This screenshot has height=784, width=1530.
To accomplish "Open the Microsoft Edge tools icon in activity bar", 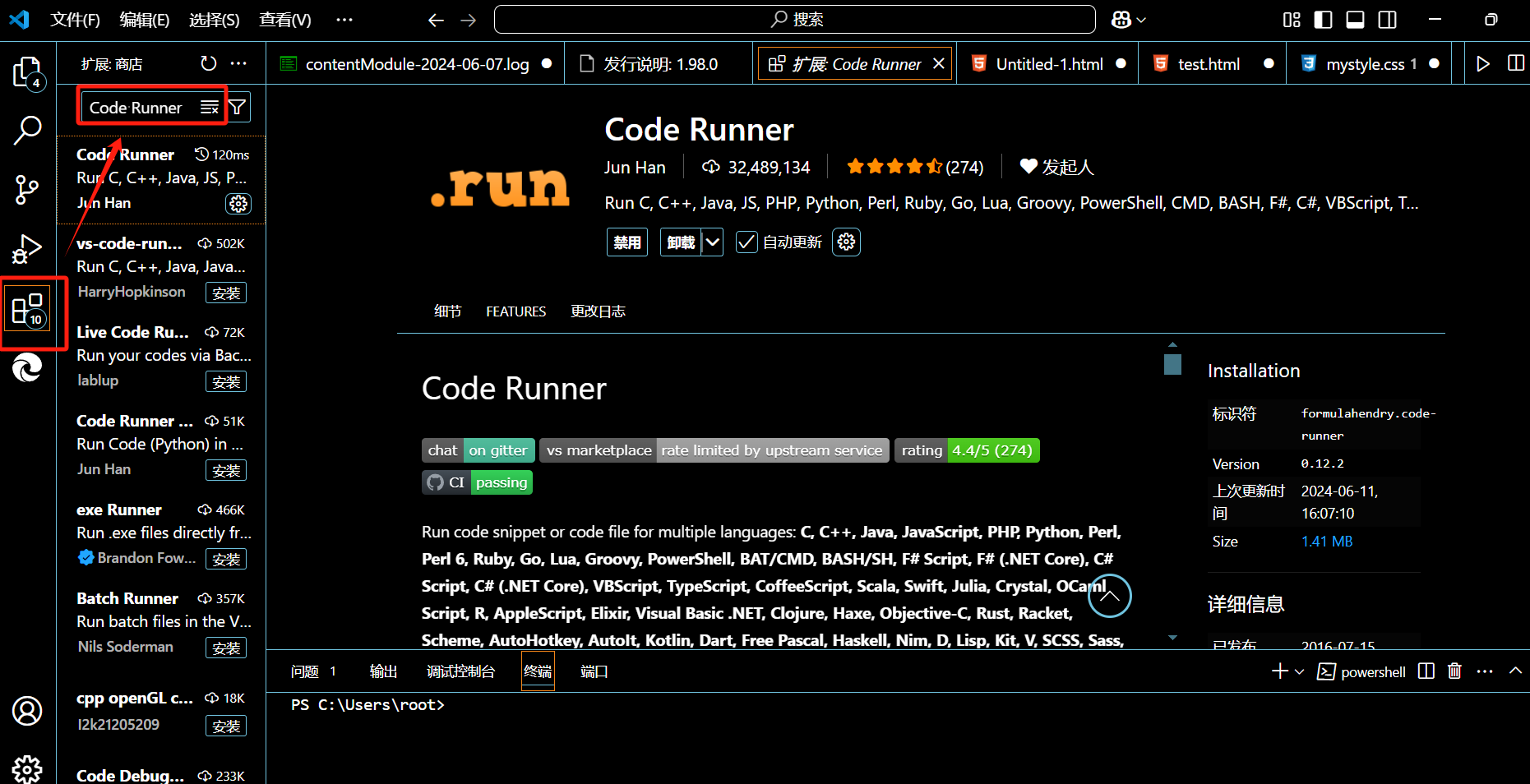I will tap(27, 367).
